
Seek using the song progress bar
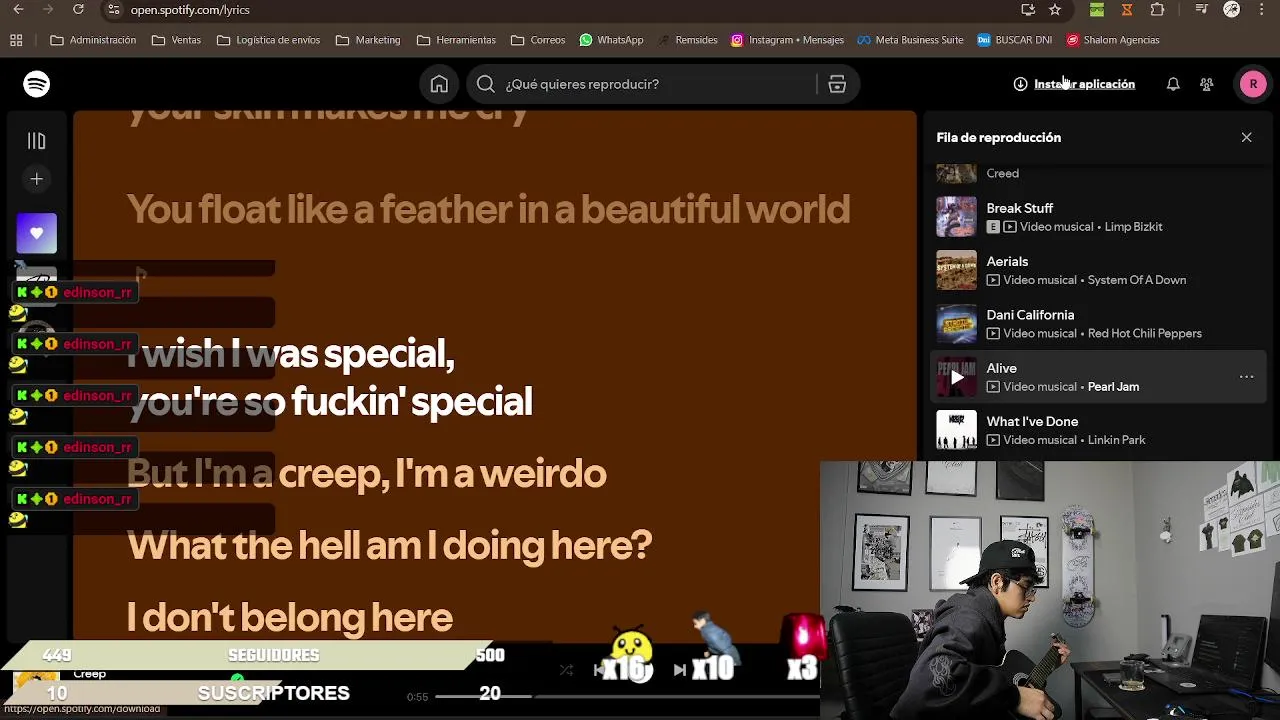pos(628,696)
